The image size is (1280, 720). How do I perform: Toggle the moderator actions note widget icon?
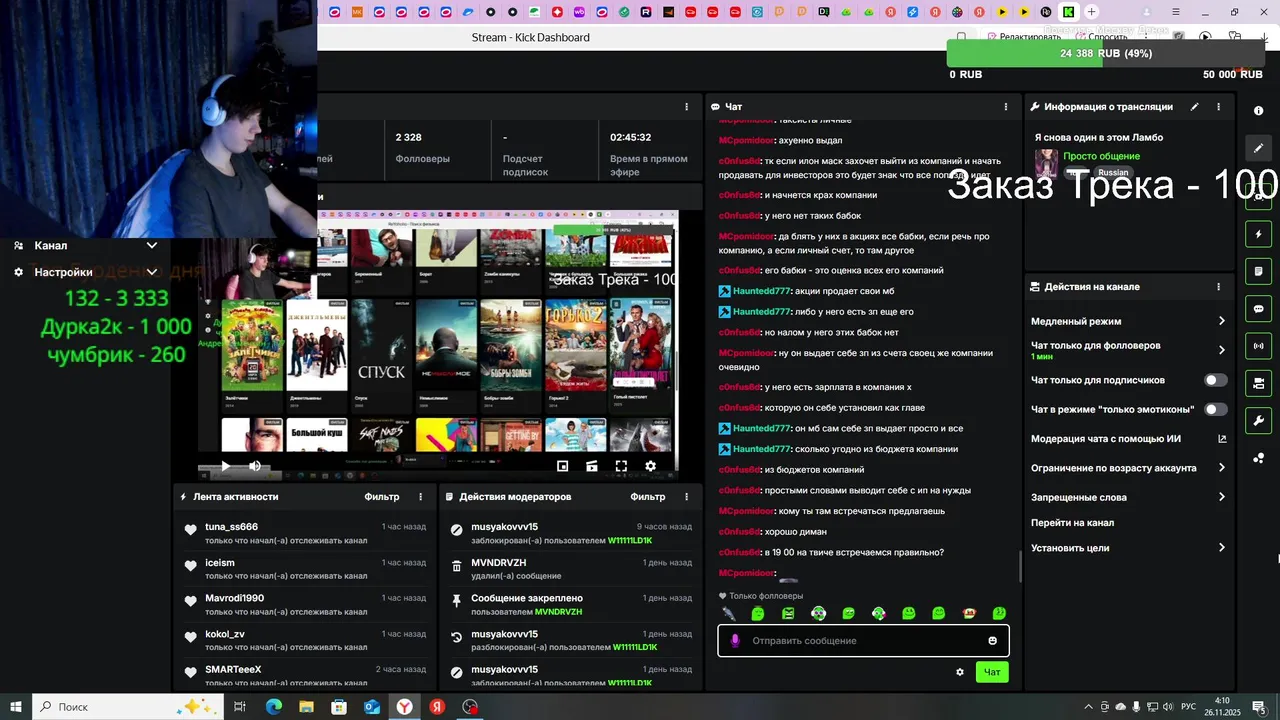tap(1258, 271)
